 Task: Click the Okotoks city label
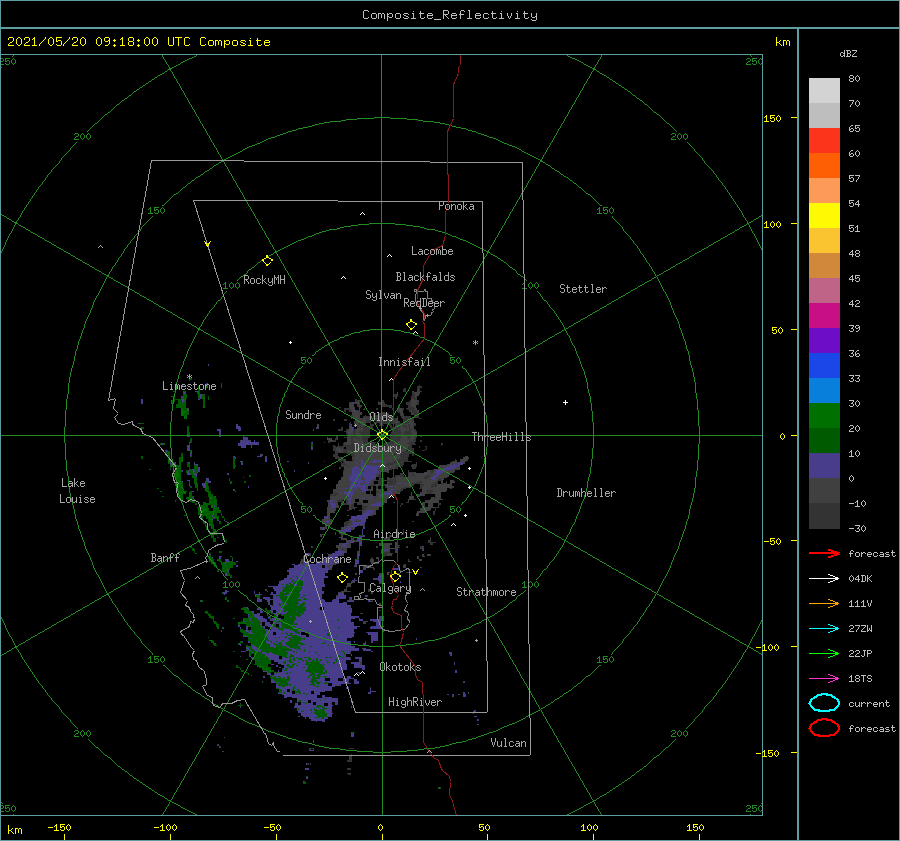coord(400,667)
